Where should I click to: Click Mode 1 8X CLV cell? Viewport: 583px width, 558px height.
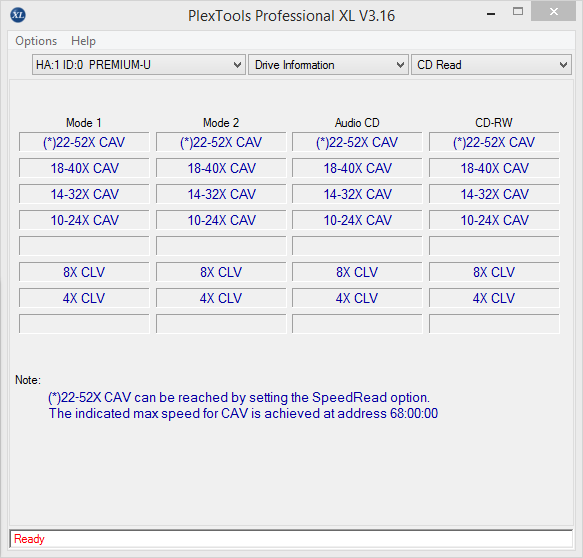point(84,272)
